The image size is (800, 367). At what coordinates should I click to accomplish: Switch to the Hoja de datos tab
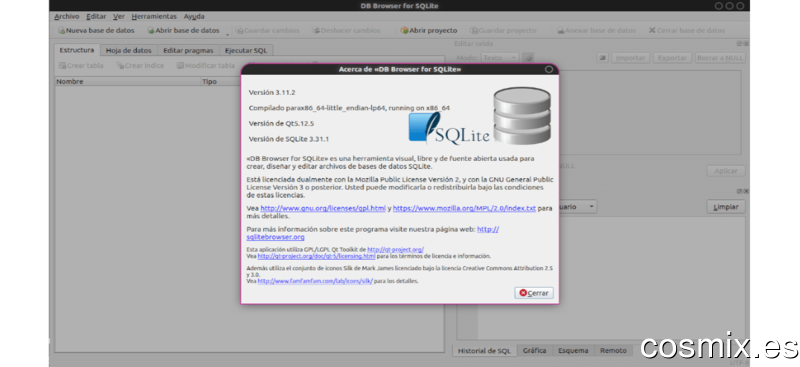click(129, 51)
